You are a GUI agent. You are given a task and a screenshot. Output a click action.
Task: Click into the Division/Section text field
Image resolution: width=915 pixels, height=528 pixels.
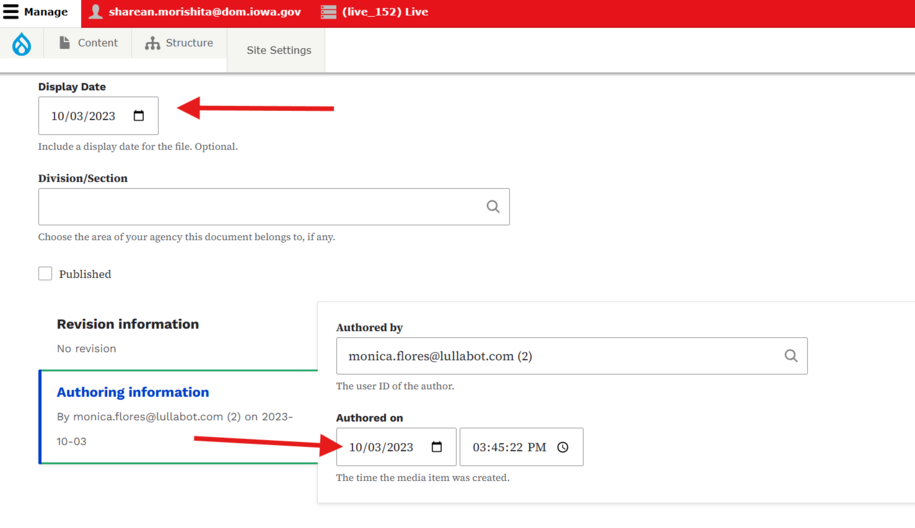pos(260,207)
